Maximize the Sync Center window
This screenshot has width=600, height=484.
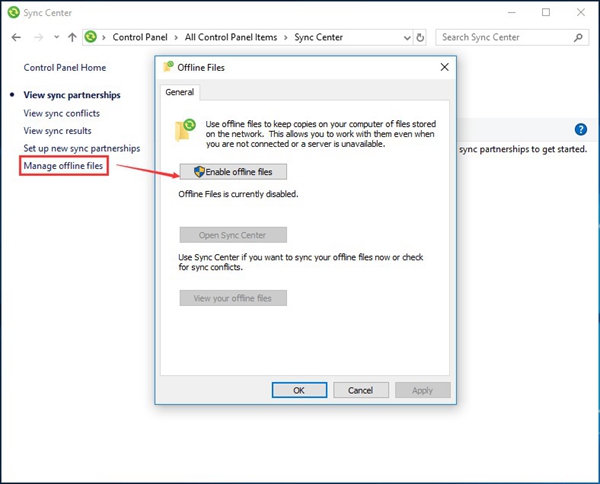tap(546, 13)
